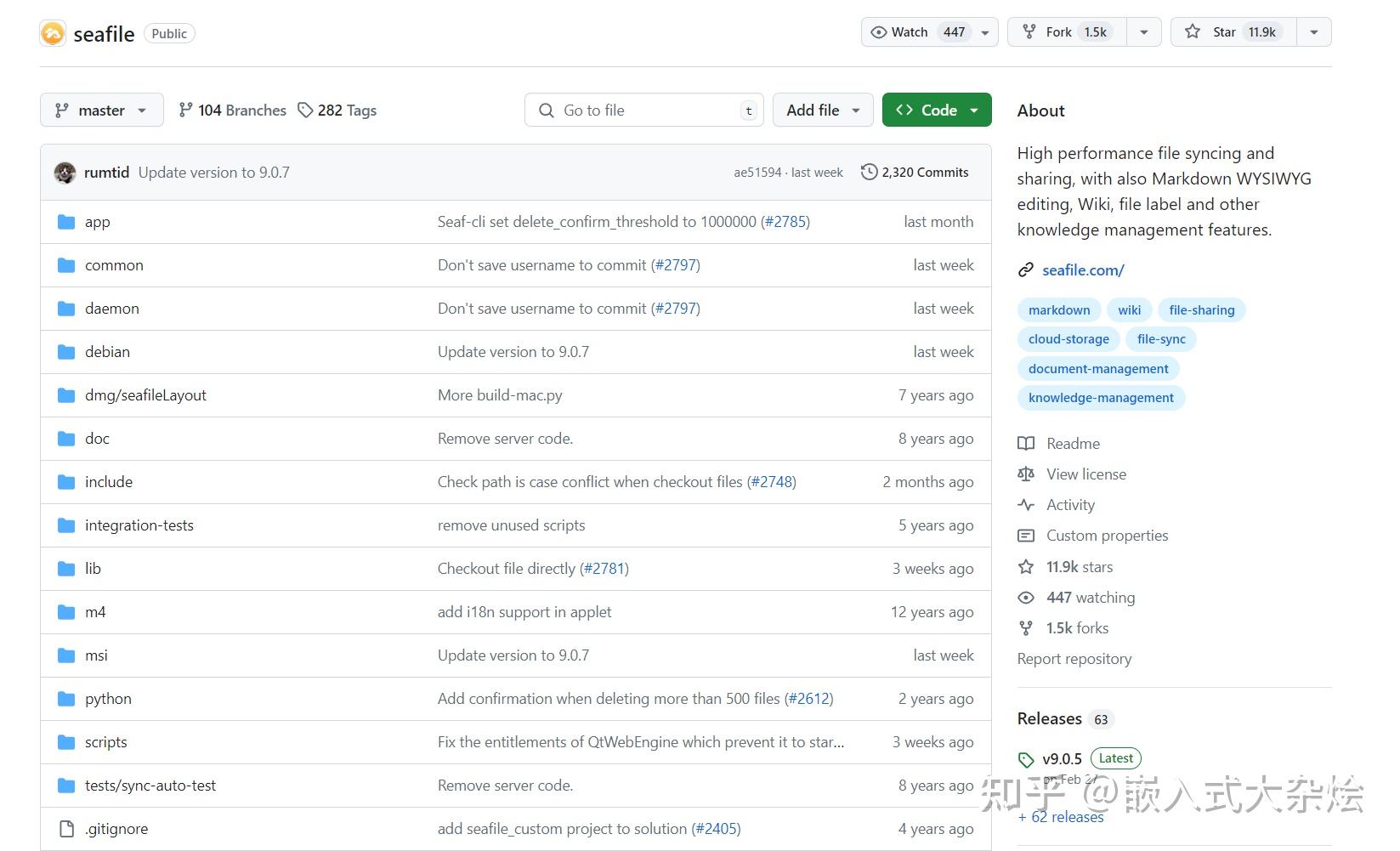
Task: Expand the Star lists dropdown arrow
Action: [1314, 32]
